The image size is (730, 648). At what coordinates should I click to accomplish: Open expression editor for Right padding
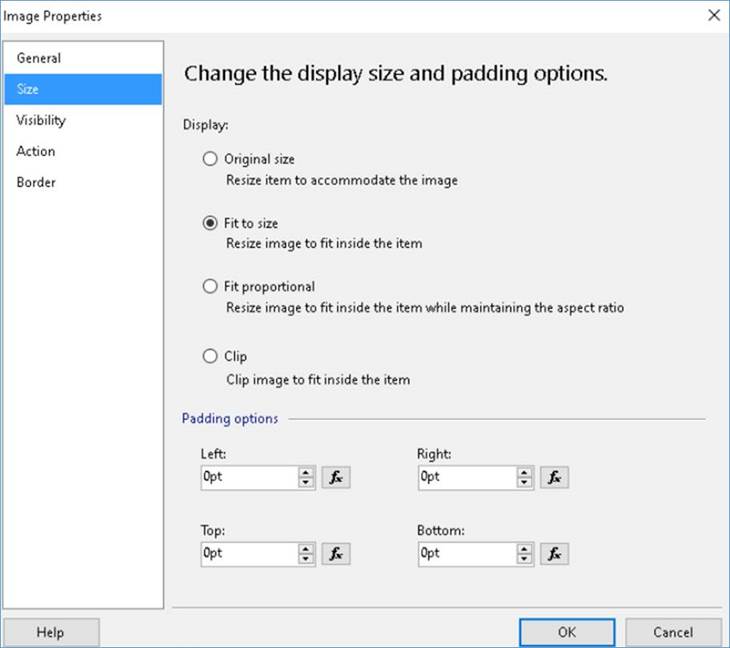[554, 477]
